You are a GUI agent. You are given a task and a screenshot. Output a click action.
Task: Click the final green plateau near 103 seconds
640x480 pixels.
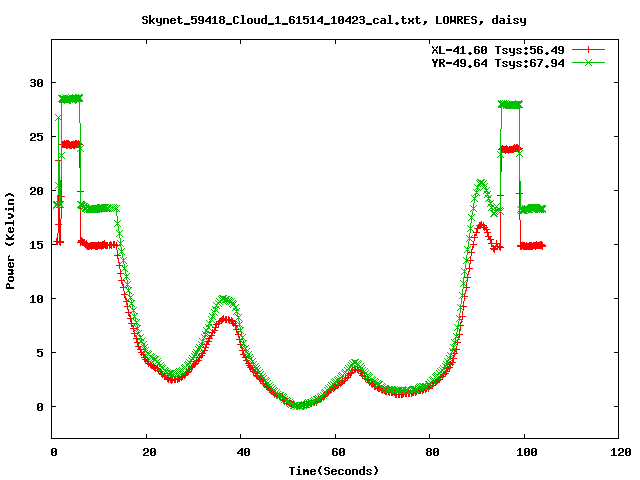[x=532, y=209]
